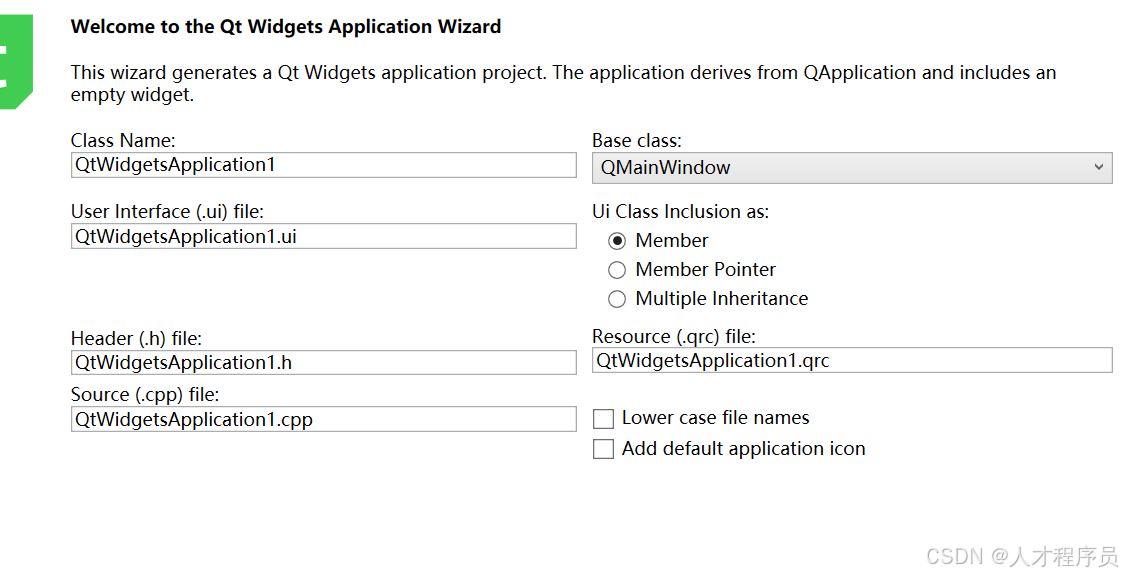
Task: Select Multiple Inheritance radio option
Action: (x=617, y=299)
